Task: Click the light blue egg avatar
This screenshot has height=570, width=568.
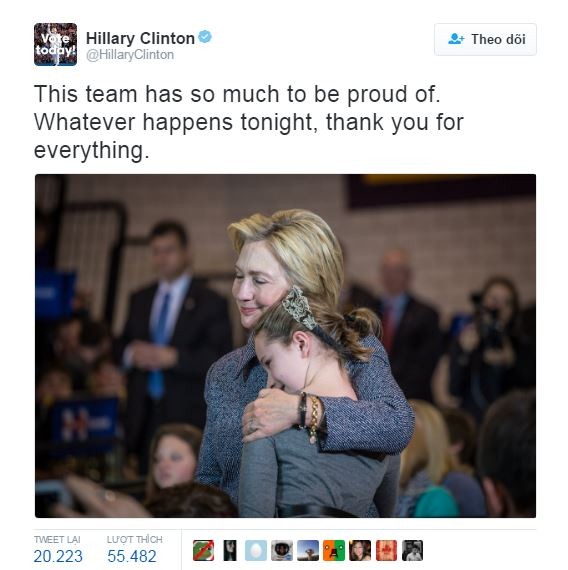Action: click(x=256, y=550)
